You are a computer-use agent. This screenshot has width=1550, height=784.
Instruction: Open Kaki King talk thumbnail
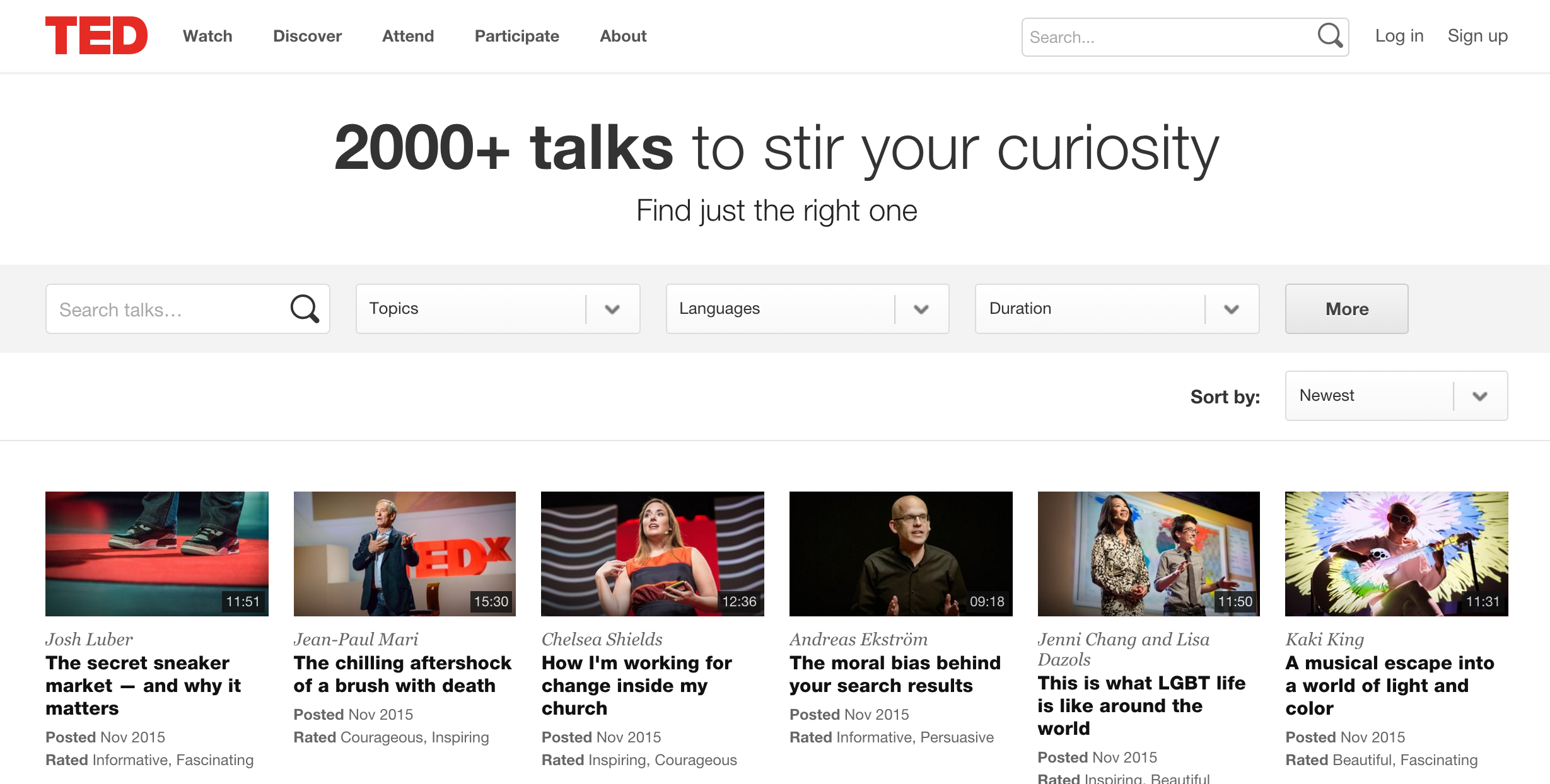pos(1397,554)
